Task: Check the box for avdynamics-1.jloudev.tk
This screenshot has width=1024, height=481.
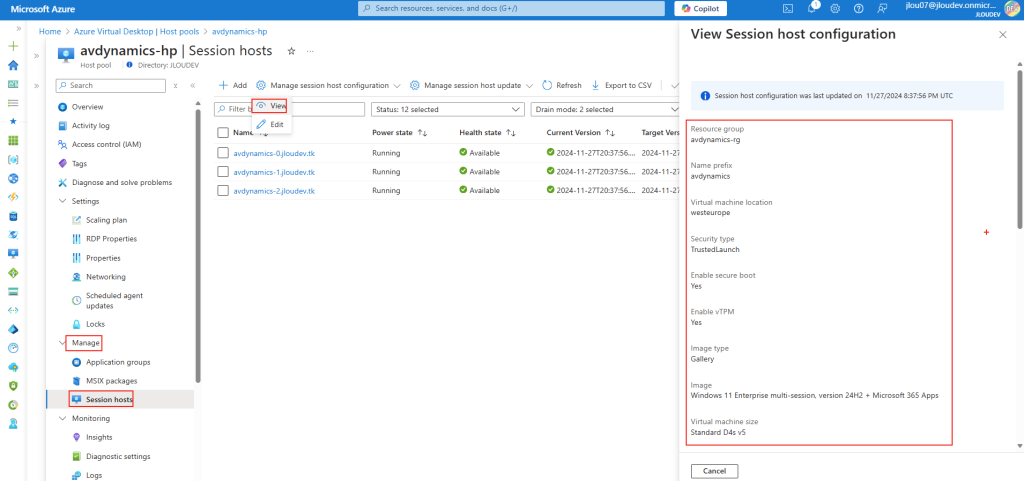Action: click(223, 172)
